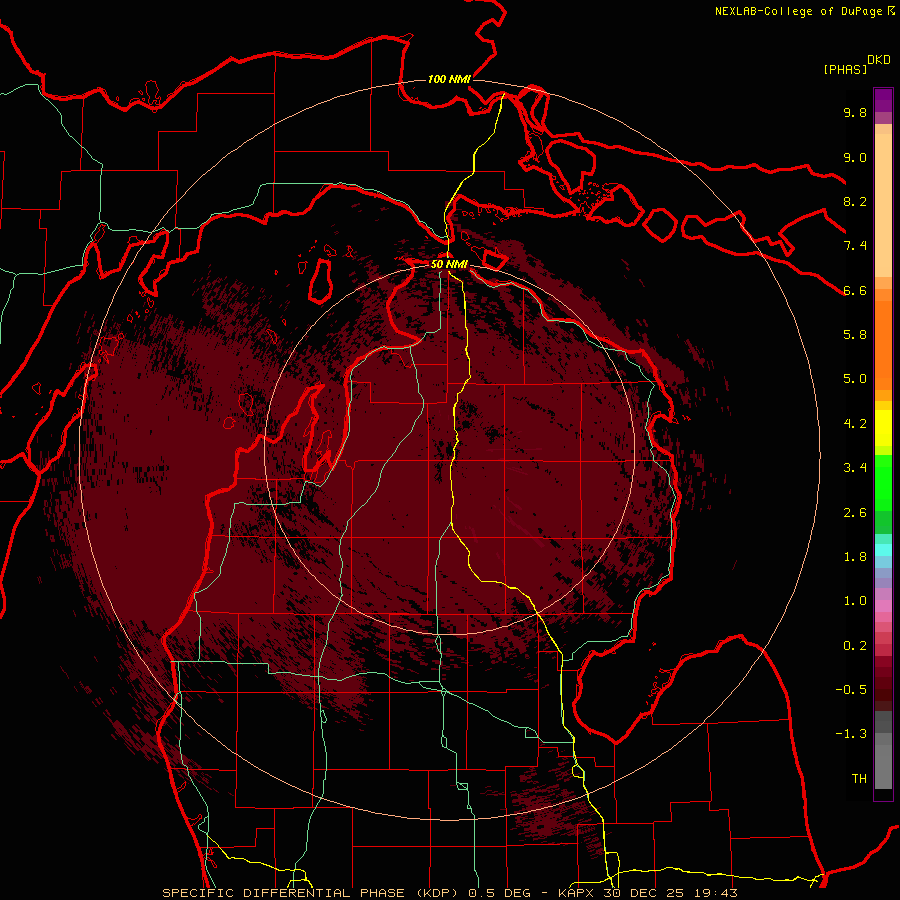The image size is (900, 900).
Task: Click the 2.6 scale value
Action: coord(855,513)
